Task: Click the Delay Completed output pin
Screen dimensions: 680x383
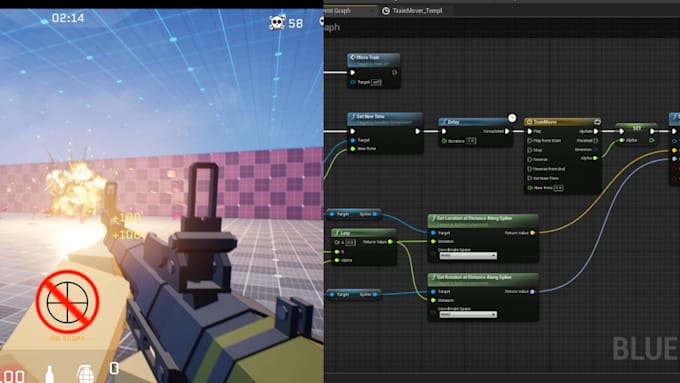Action: pyautogui.click(x=507, y=131)
